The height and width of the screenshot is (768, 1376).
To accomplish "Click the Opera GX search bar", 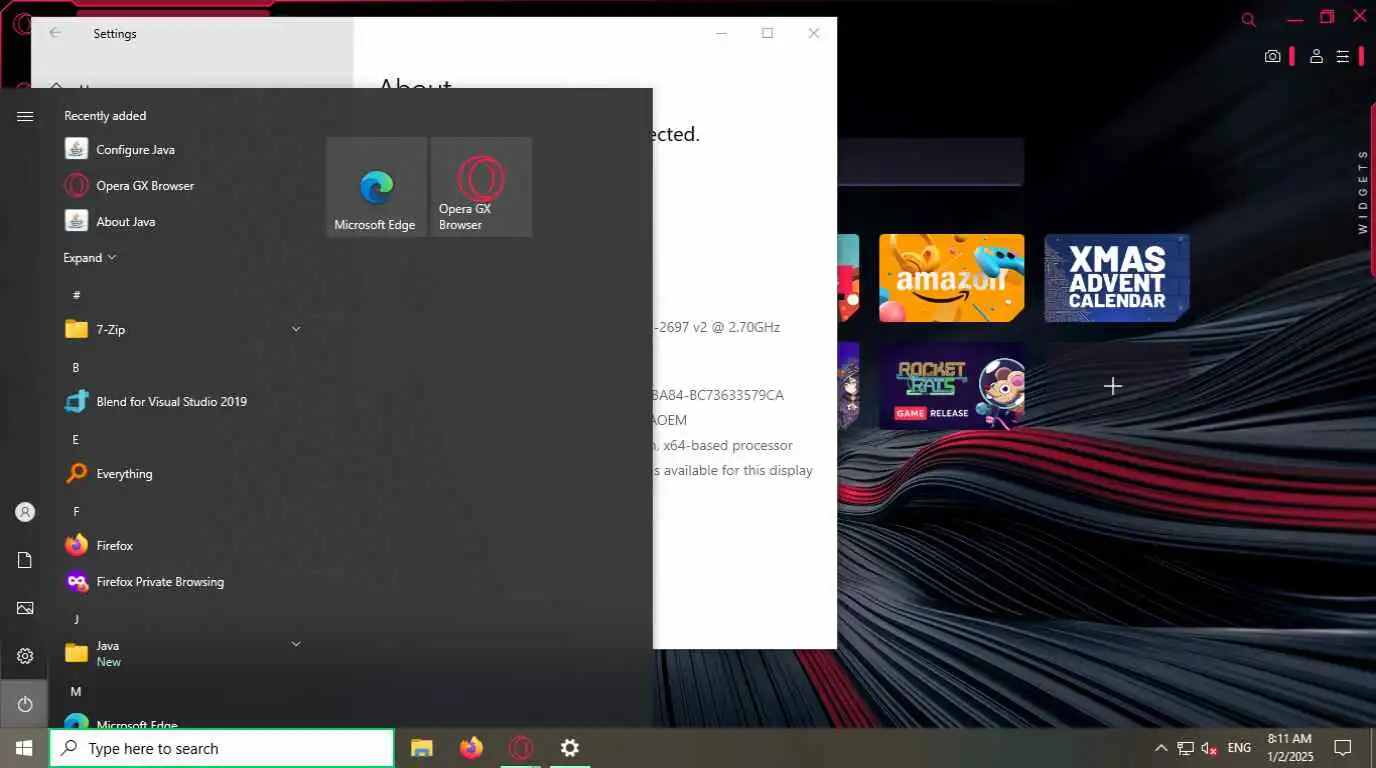I will (930, 162).
